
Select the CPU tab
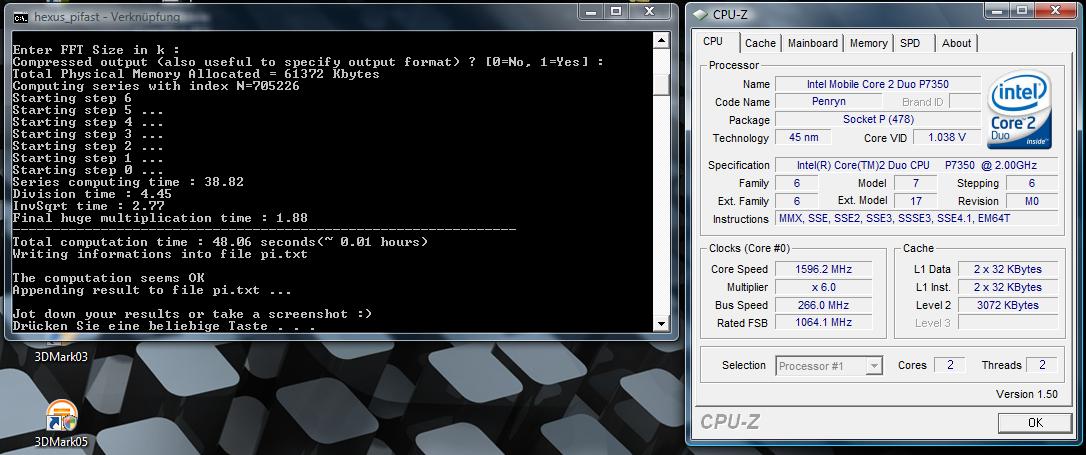coord(713,42)
